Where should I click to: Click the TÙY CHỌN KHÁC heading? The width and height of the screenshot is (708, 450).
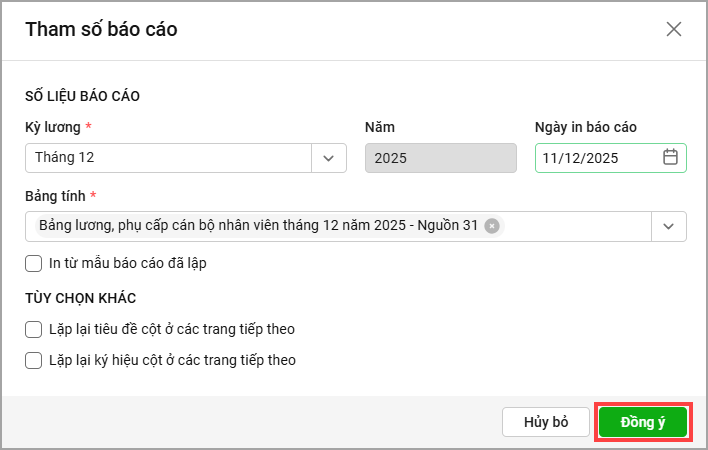click(x=80, y=298)
